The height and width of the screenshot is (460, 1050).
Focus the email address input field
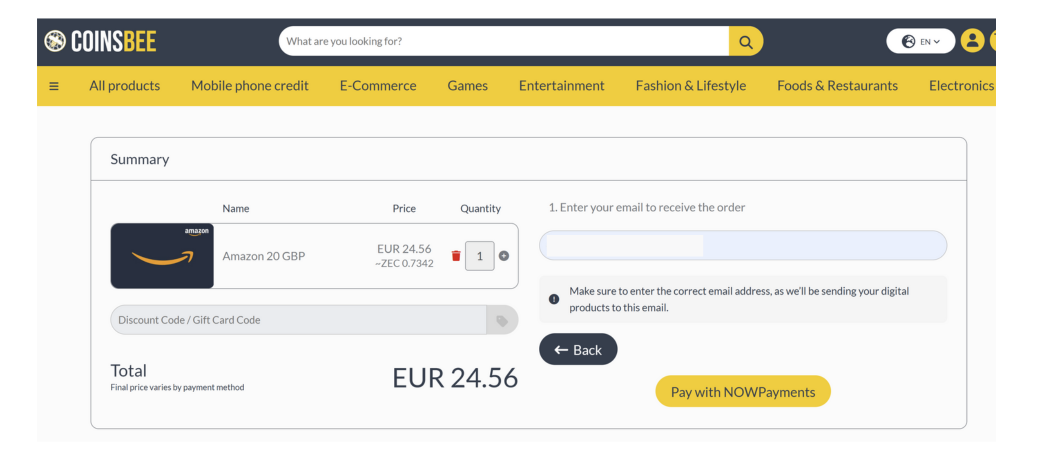coord(743,246)
